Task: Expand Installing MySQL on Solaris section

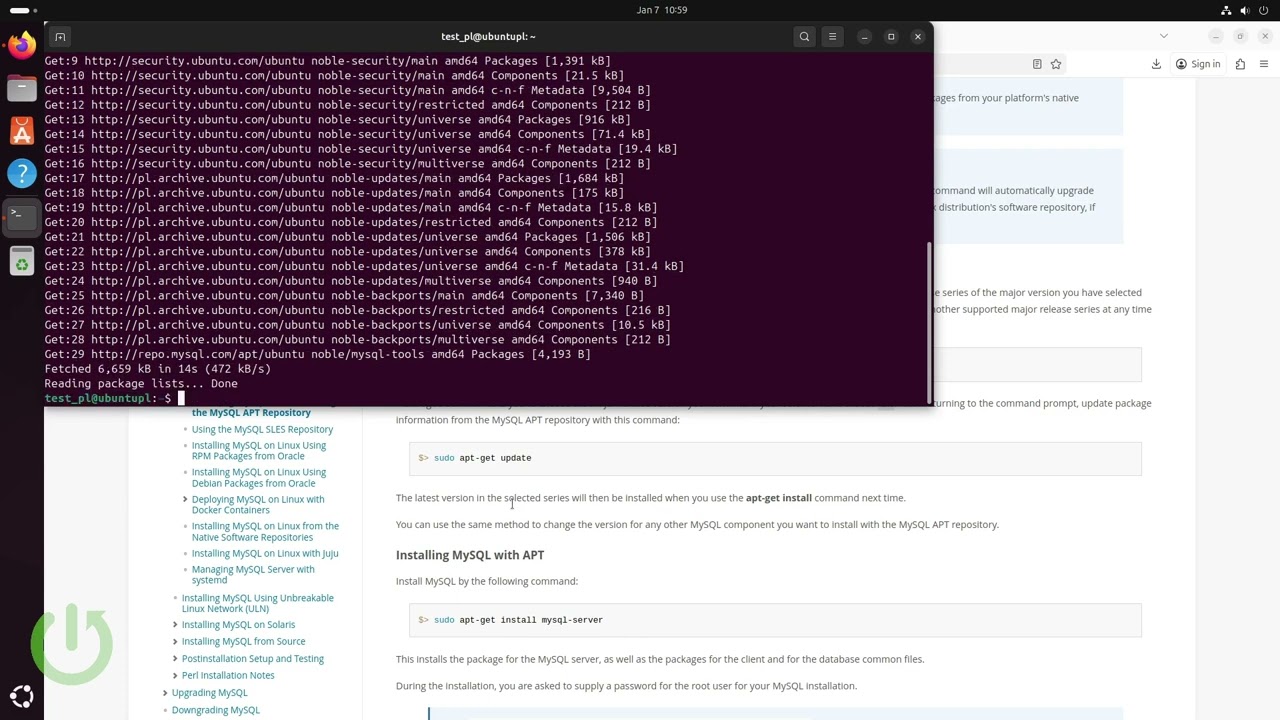Action: pyautogui.click(x=175, y=624)
